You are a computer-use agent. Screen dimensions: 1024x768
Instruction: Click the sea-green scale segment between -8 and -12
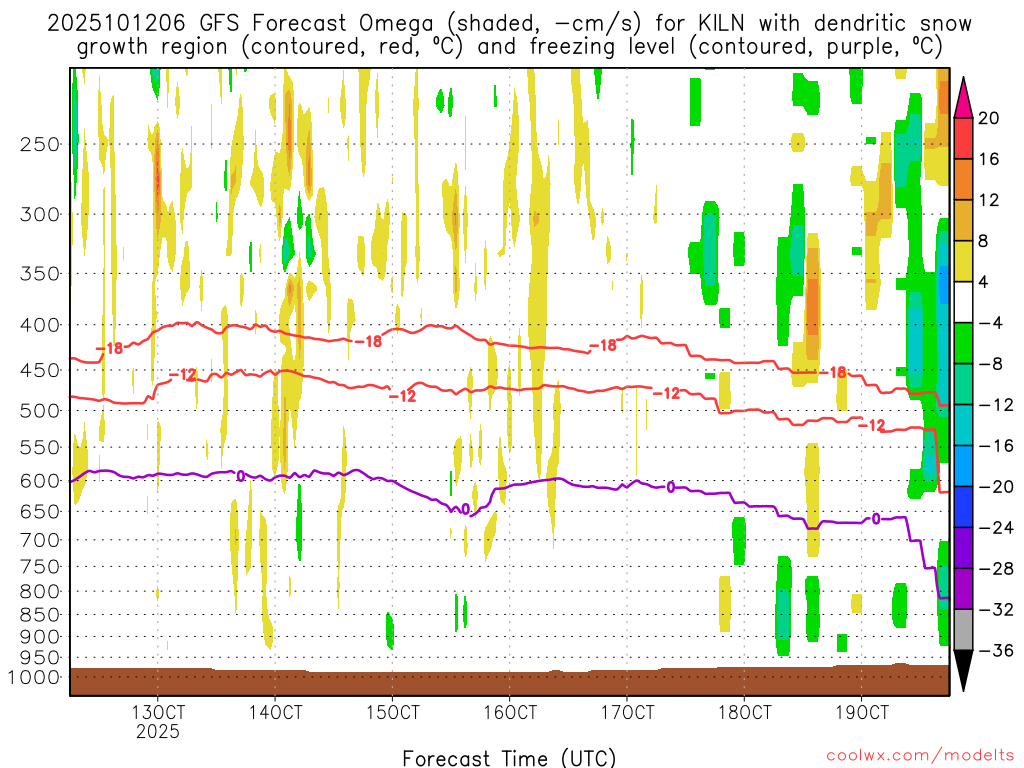[x=963, y=385]
